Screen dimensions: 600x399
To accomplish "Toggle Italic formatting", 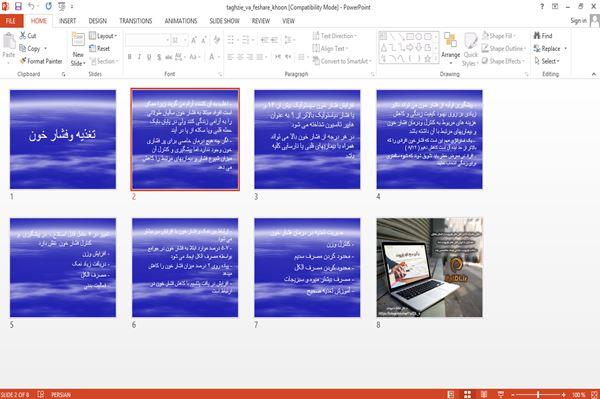I will coord(139,57).
